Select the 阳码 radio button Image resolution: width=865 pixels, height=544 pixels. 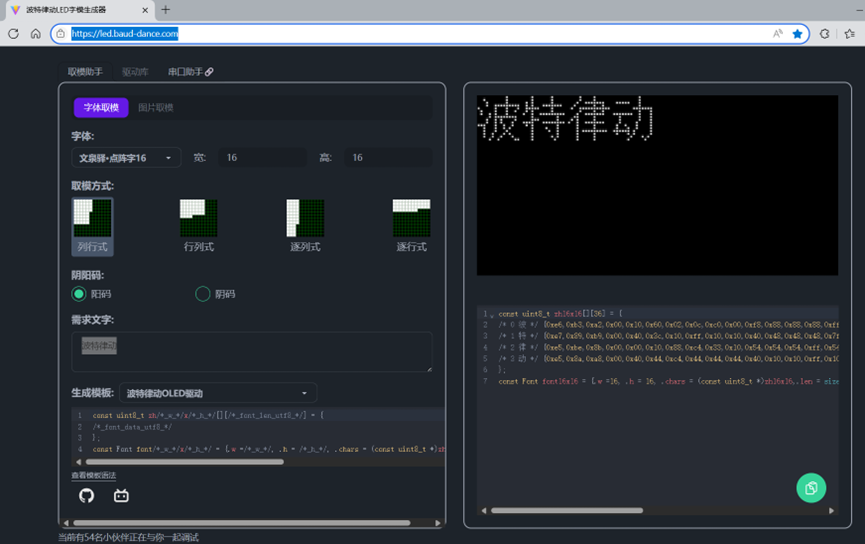(79, 294)
